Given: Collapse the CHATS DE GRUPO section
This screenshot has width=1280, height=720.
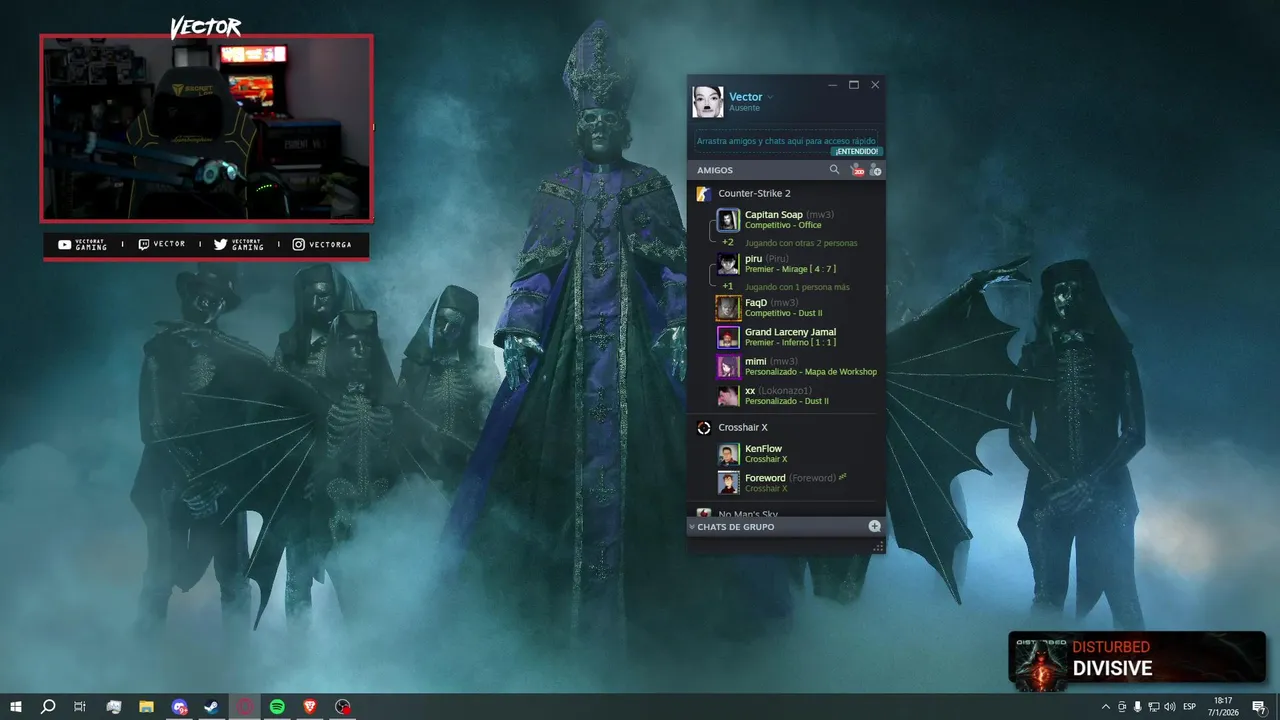Looking at the screenshot, I should (692, 527).
